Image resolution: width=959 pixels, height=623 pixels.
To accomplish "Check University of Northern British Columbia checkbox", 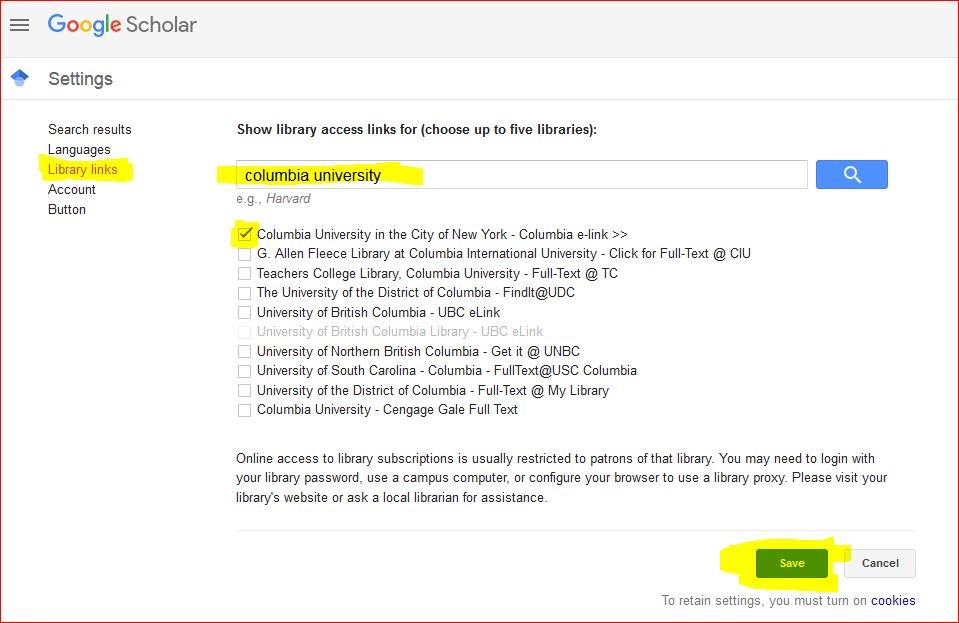I will click(x=245, y=352).
